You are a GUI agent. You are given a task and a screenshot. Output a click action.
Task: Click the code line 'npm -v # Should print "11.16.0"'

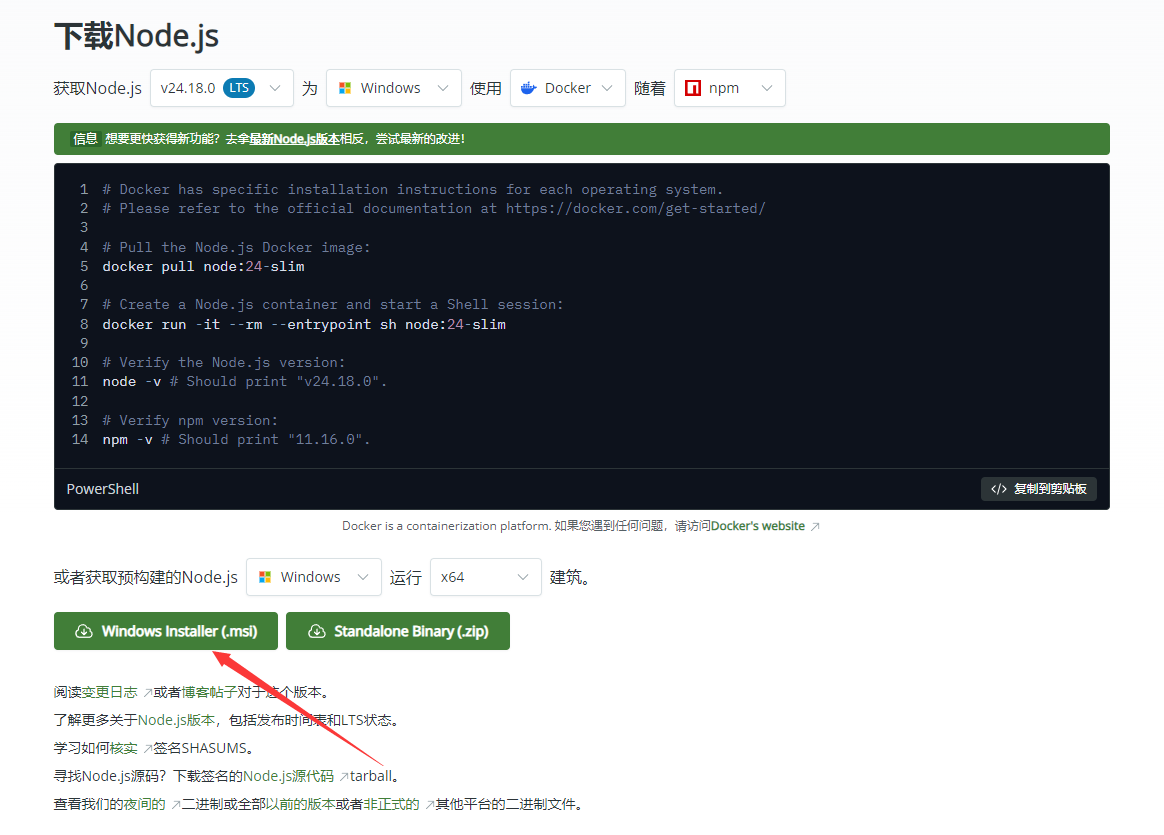point(236,439)
